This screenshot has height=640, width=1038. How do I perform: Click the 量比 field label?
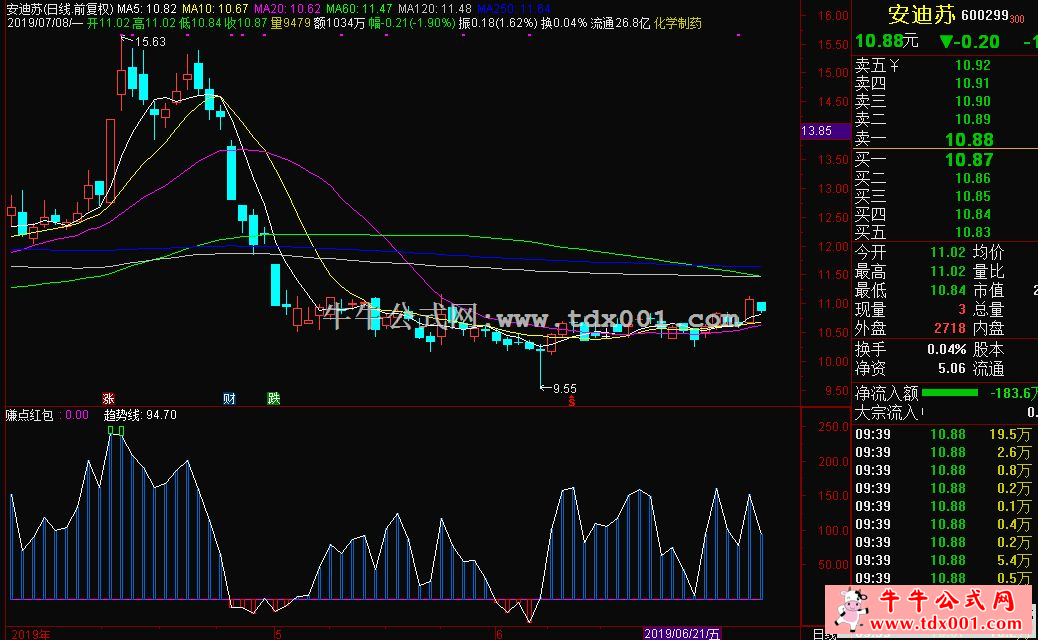[988, 271]
